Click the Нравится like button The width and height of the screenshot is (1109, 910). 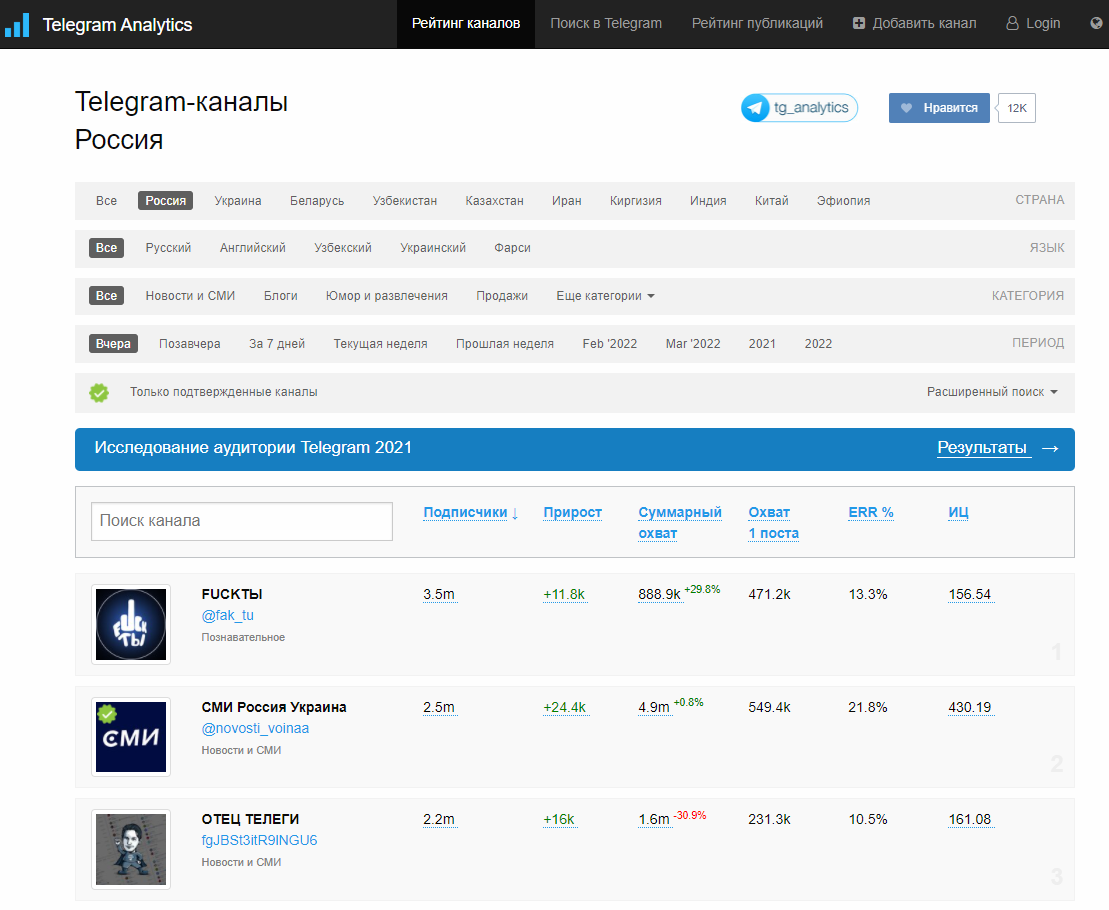coord(939,108)
